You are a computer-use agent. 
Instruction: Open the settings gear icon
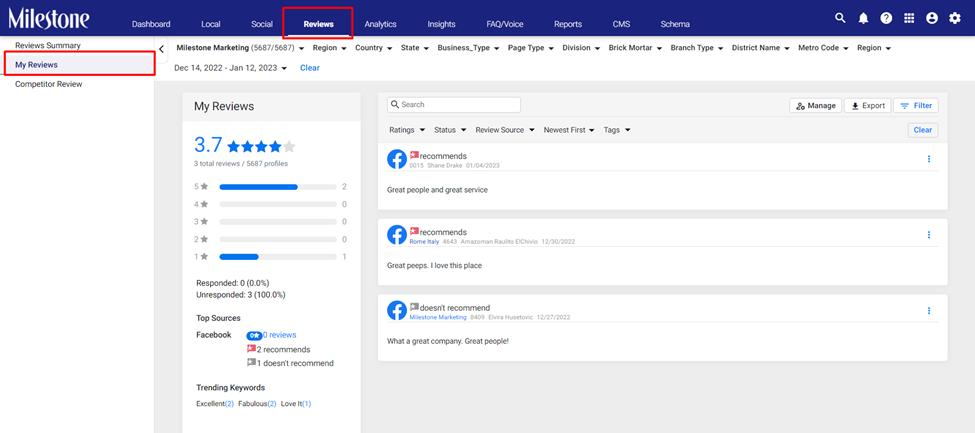point(954,19)
